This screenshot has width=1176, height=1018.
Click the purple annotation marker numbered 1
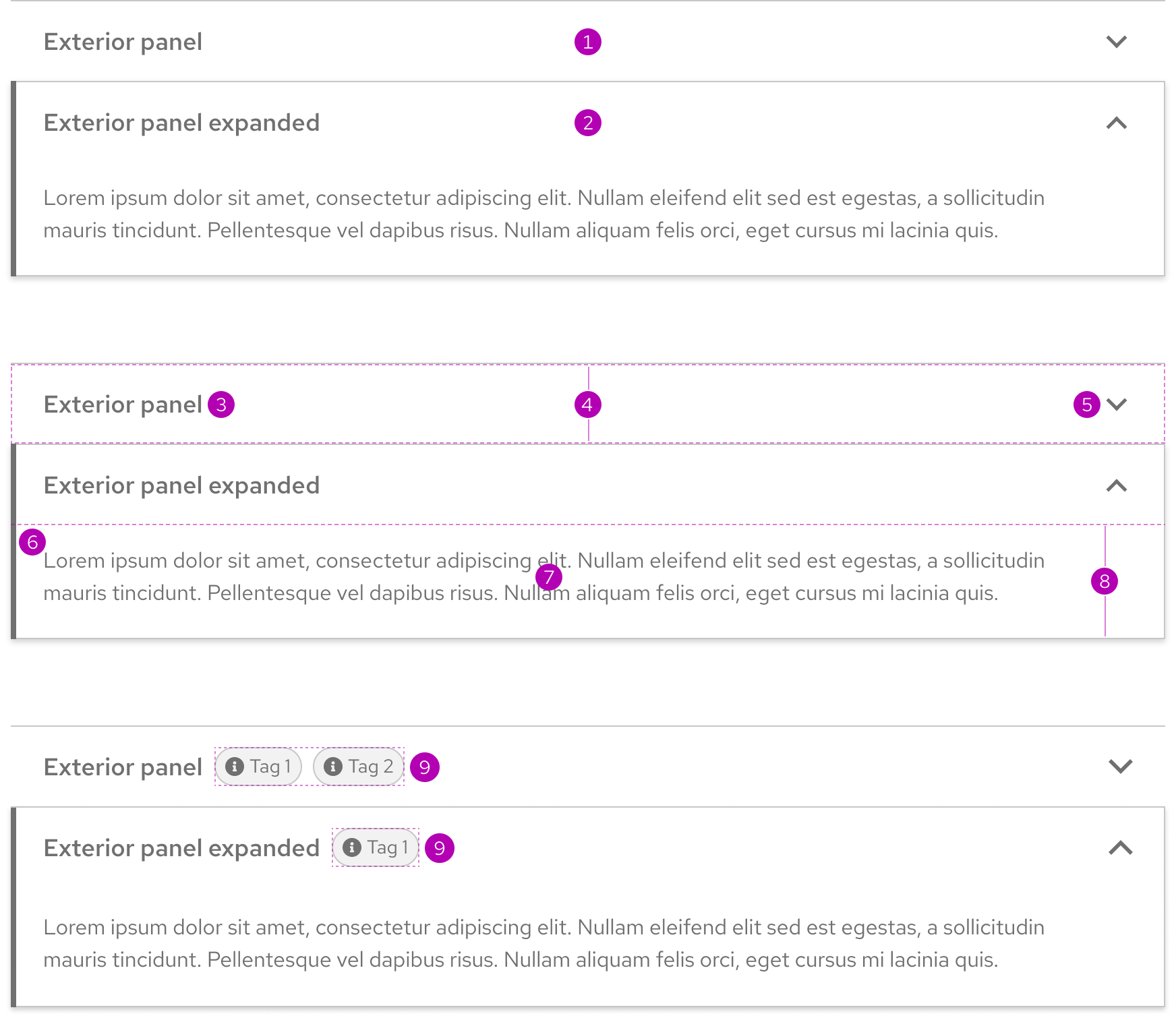pos(587,42)
